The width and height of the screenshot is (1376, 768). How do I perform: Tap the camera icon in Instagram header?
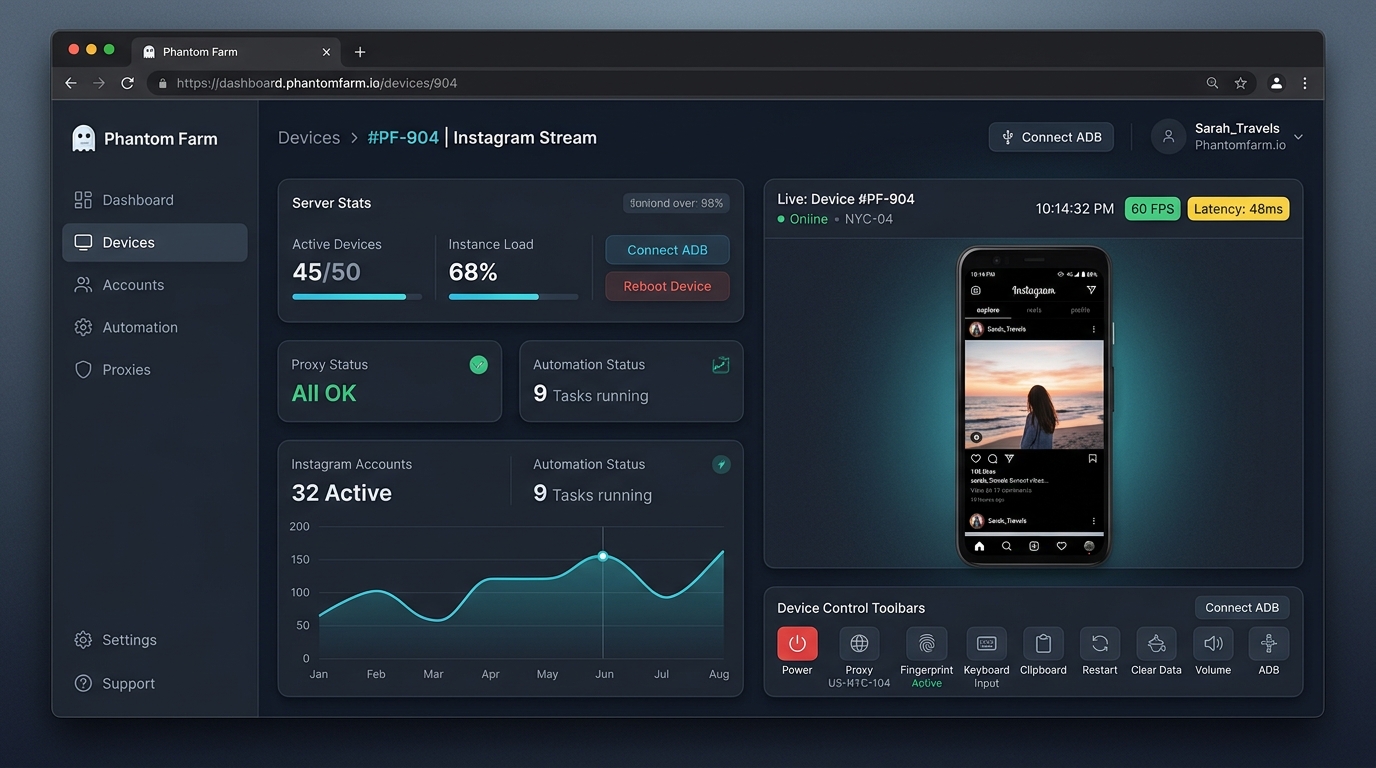[x=976, y=290]
